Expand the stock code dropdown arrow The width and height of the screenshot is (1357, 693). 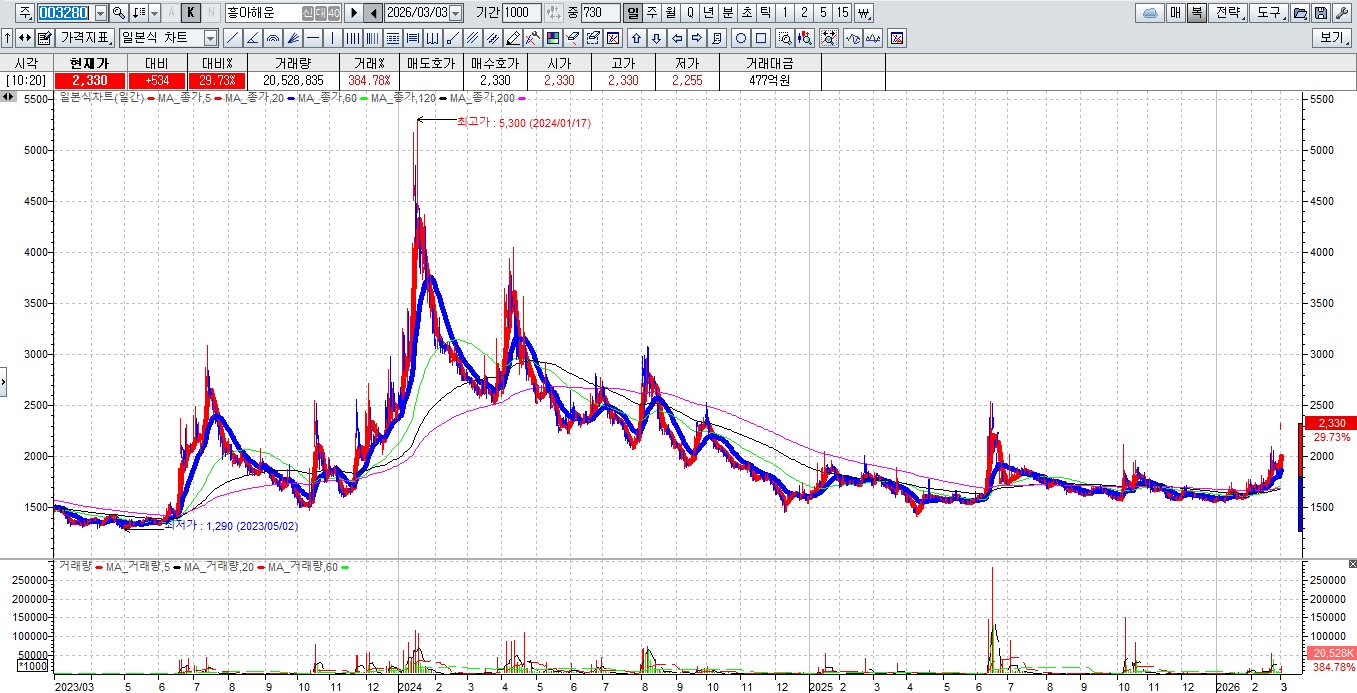pos(100,13)
